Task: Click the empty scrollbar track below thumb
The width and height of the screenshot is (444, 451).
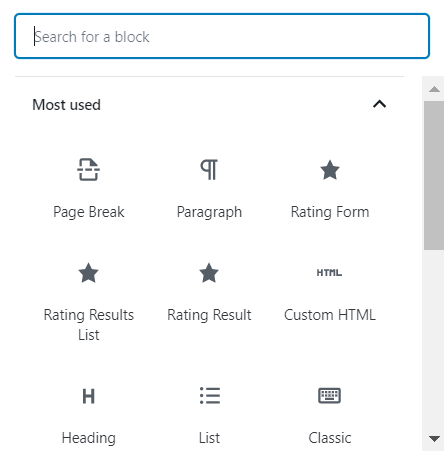Action: tap(434, 340)
